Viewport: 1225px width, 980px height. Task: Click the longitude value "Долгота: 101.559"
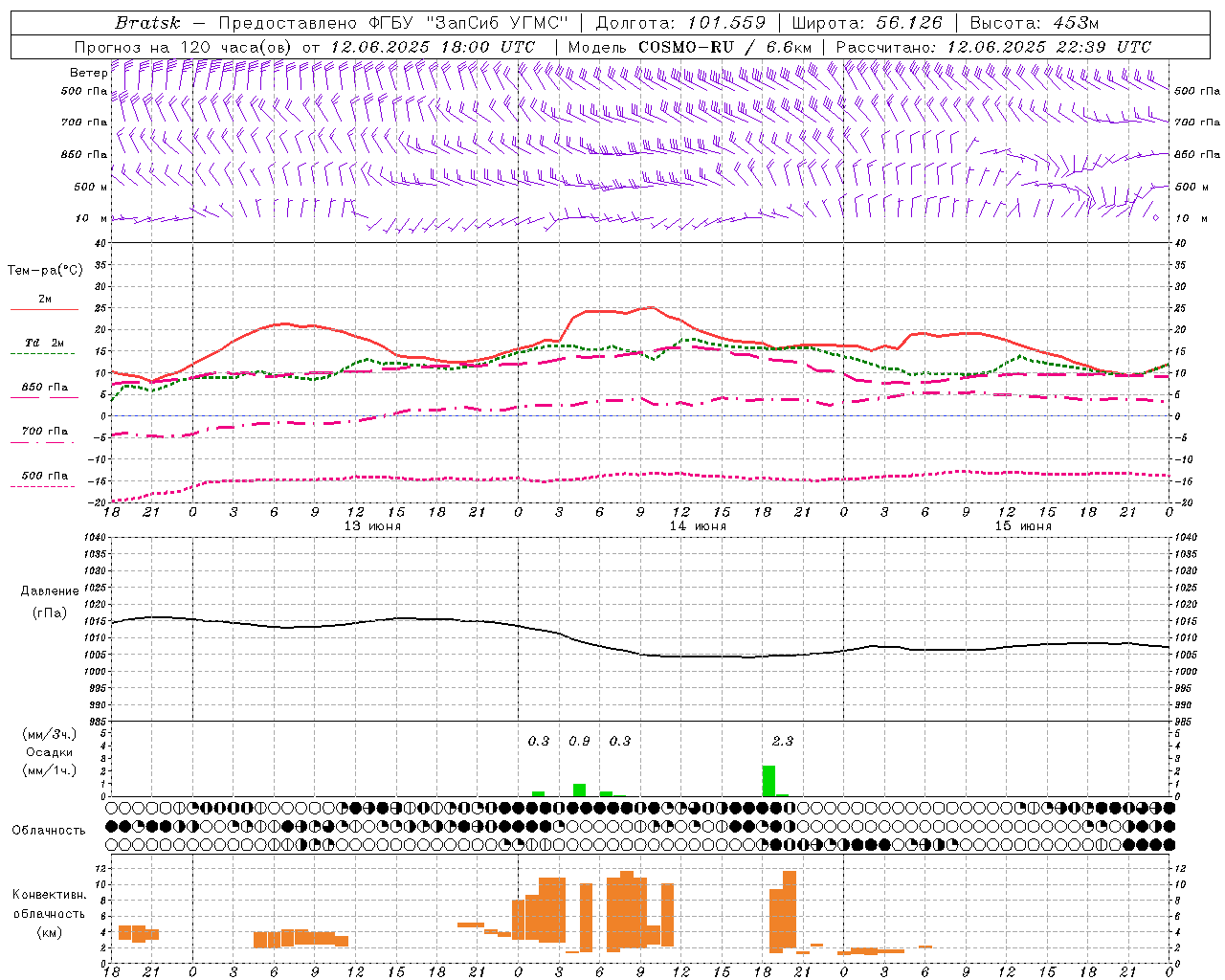click(680, 23)
